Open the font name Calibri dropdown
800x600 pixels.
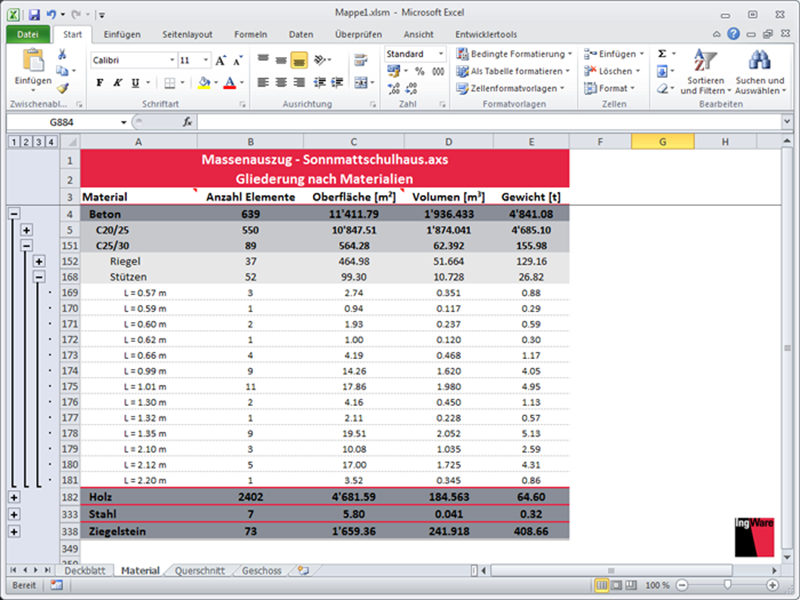click(x=170, y=60)
